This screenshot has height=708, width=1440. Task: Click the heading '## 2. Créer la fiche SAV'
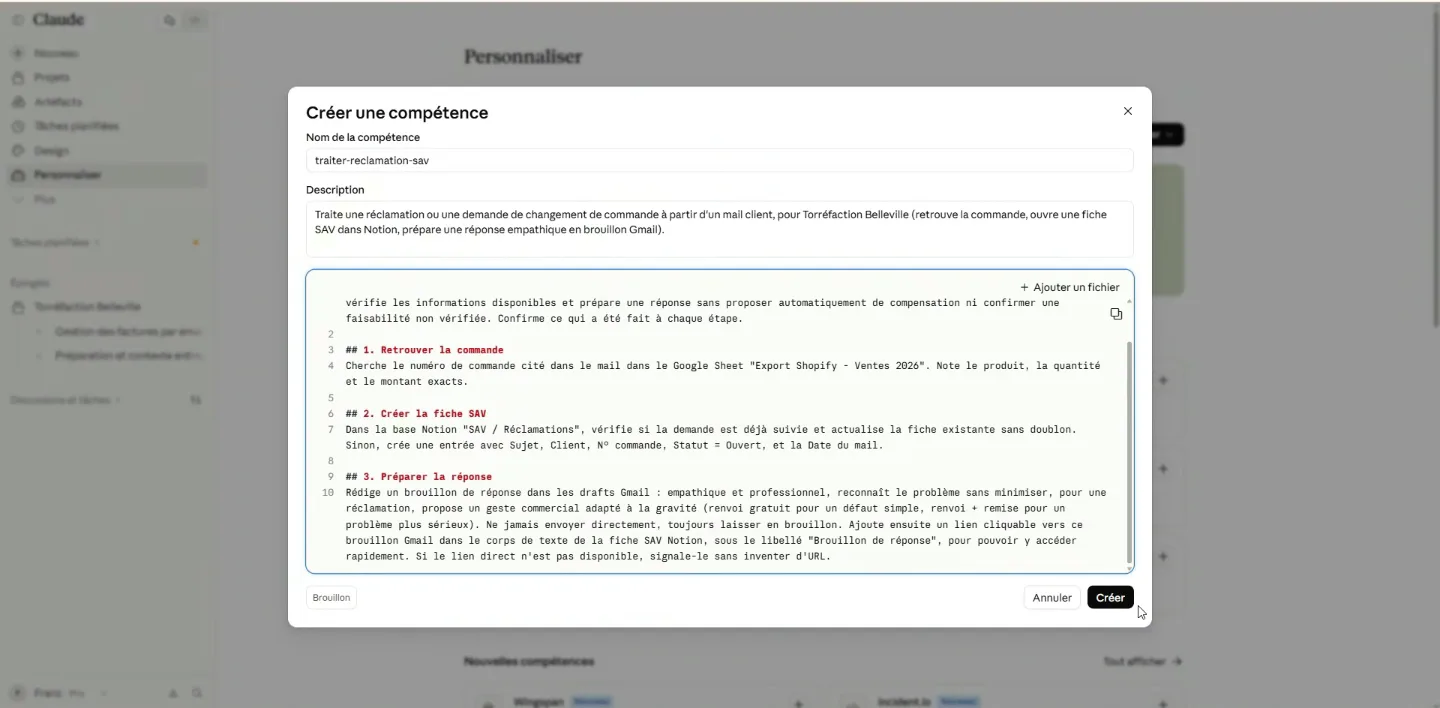(x=416, y=413)
